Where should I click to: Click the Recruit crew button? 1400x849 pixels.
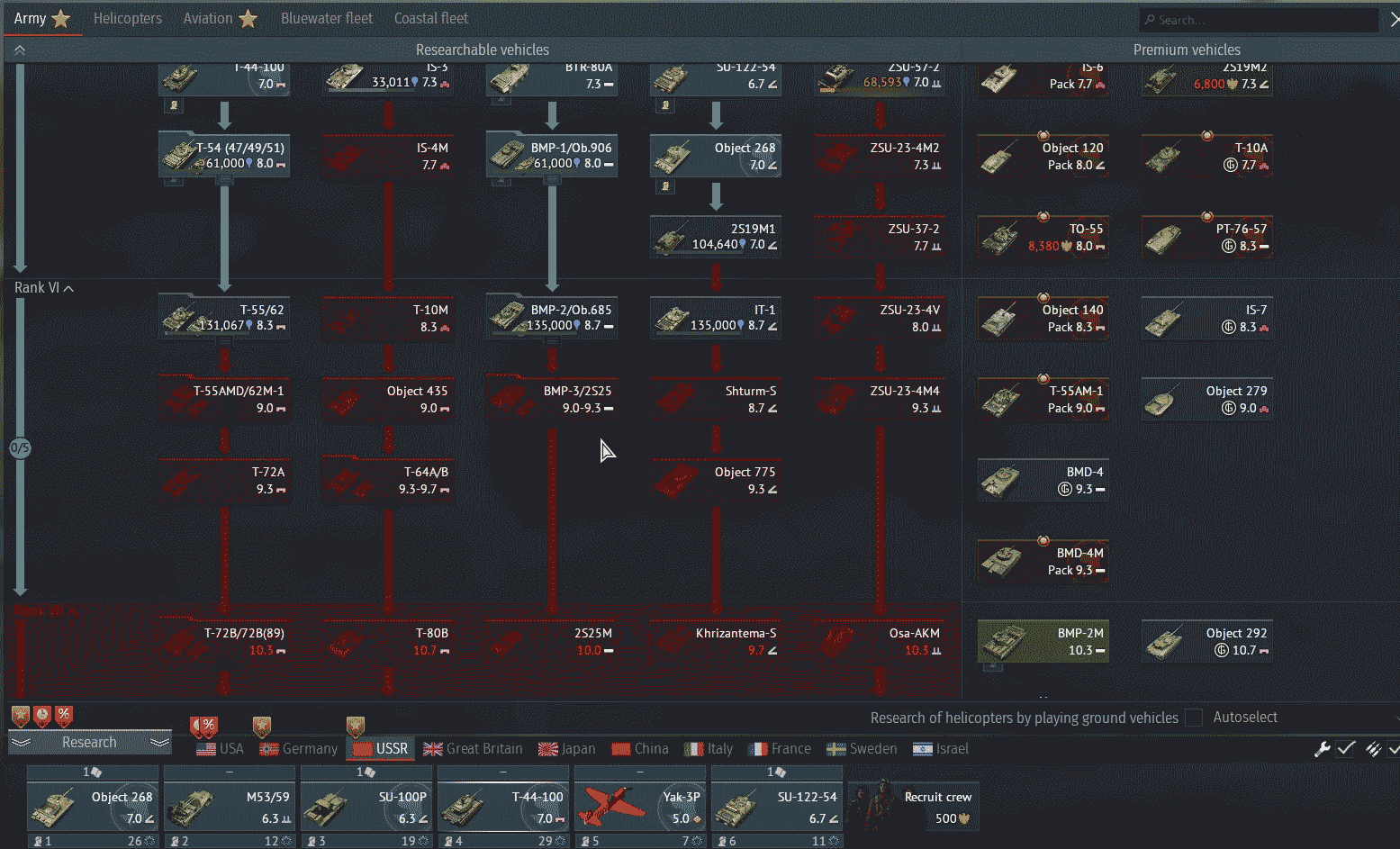[x=914, y=807]
